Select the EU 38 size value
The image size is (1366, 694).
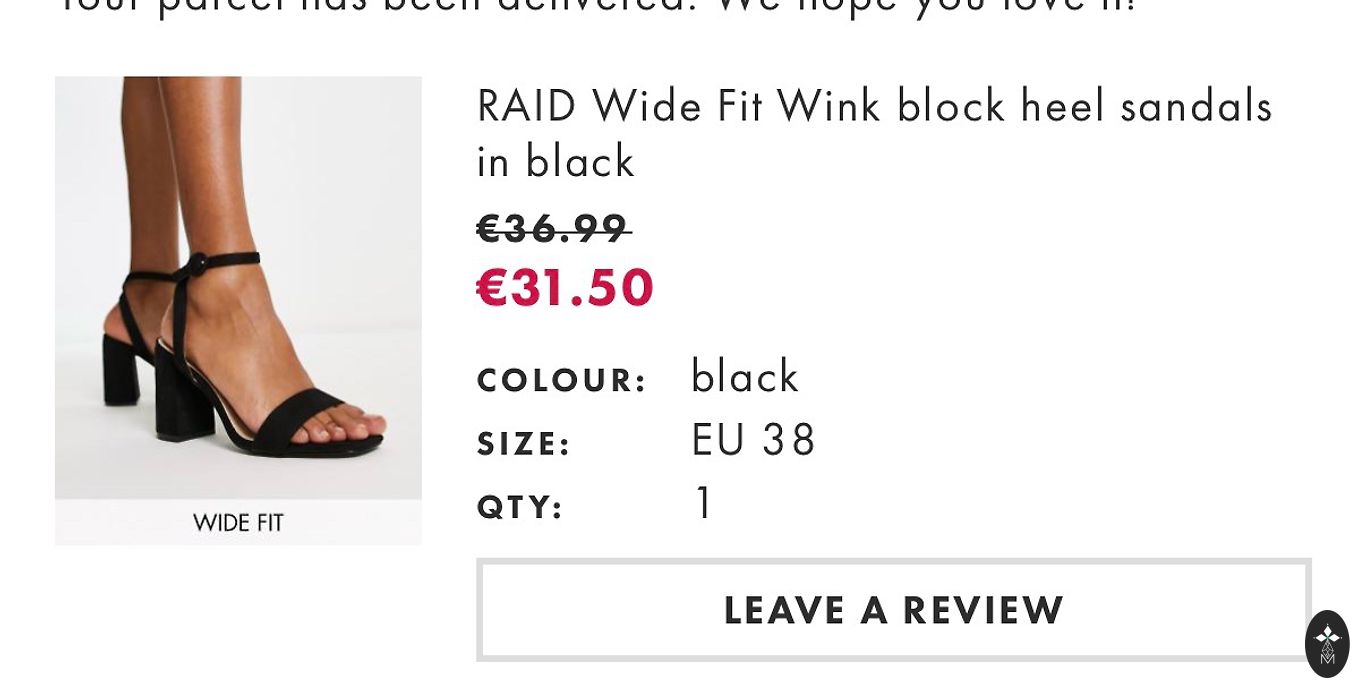point(754,440)
